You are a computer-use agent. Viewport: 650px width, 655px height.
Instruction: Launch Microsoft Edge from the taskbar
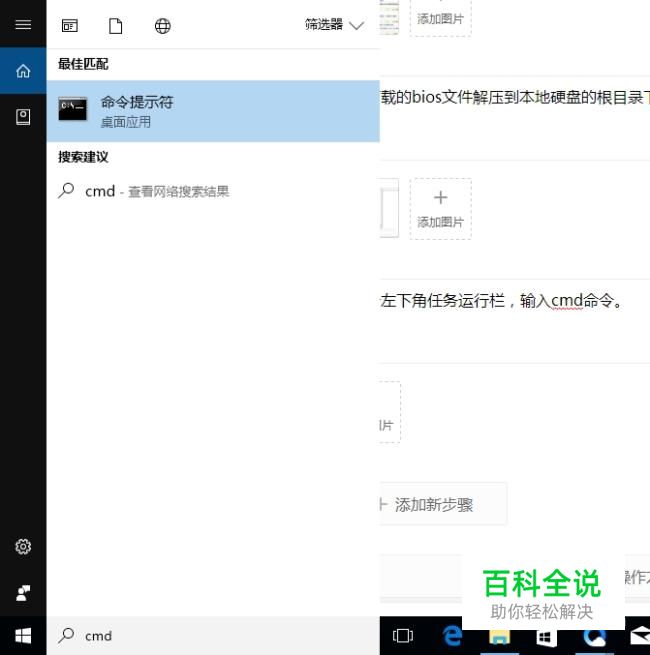point(452,636)
